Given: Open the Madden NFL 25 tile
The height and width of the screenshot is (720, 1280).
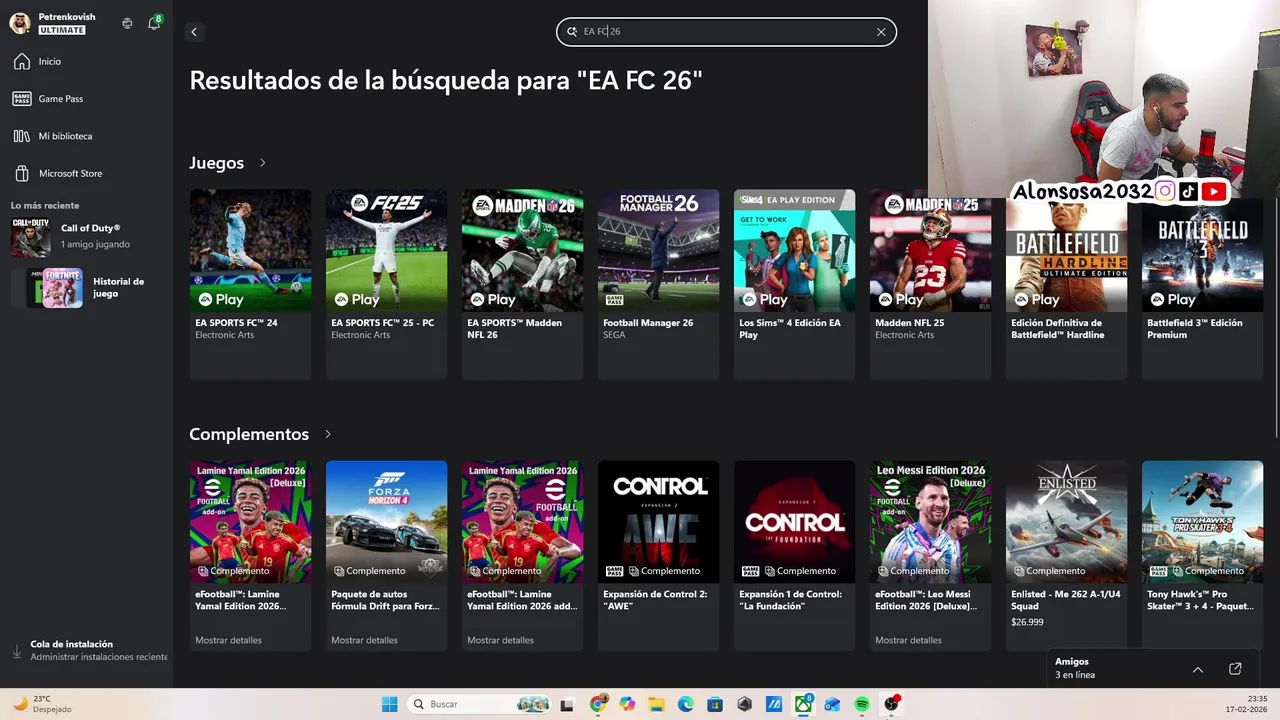Looking at the screenshot, I should [x=930, y=284].
